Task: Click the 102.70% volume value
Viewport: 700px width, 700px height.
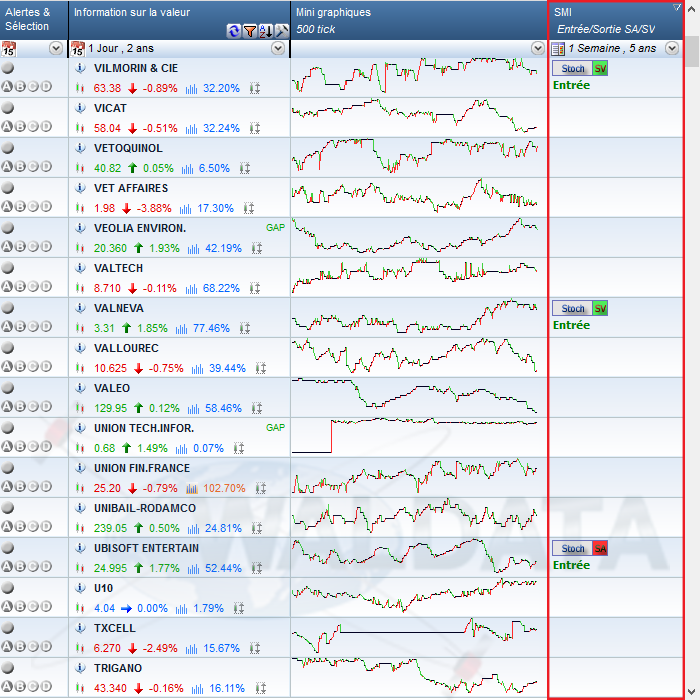Action: pos(224,488)
